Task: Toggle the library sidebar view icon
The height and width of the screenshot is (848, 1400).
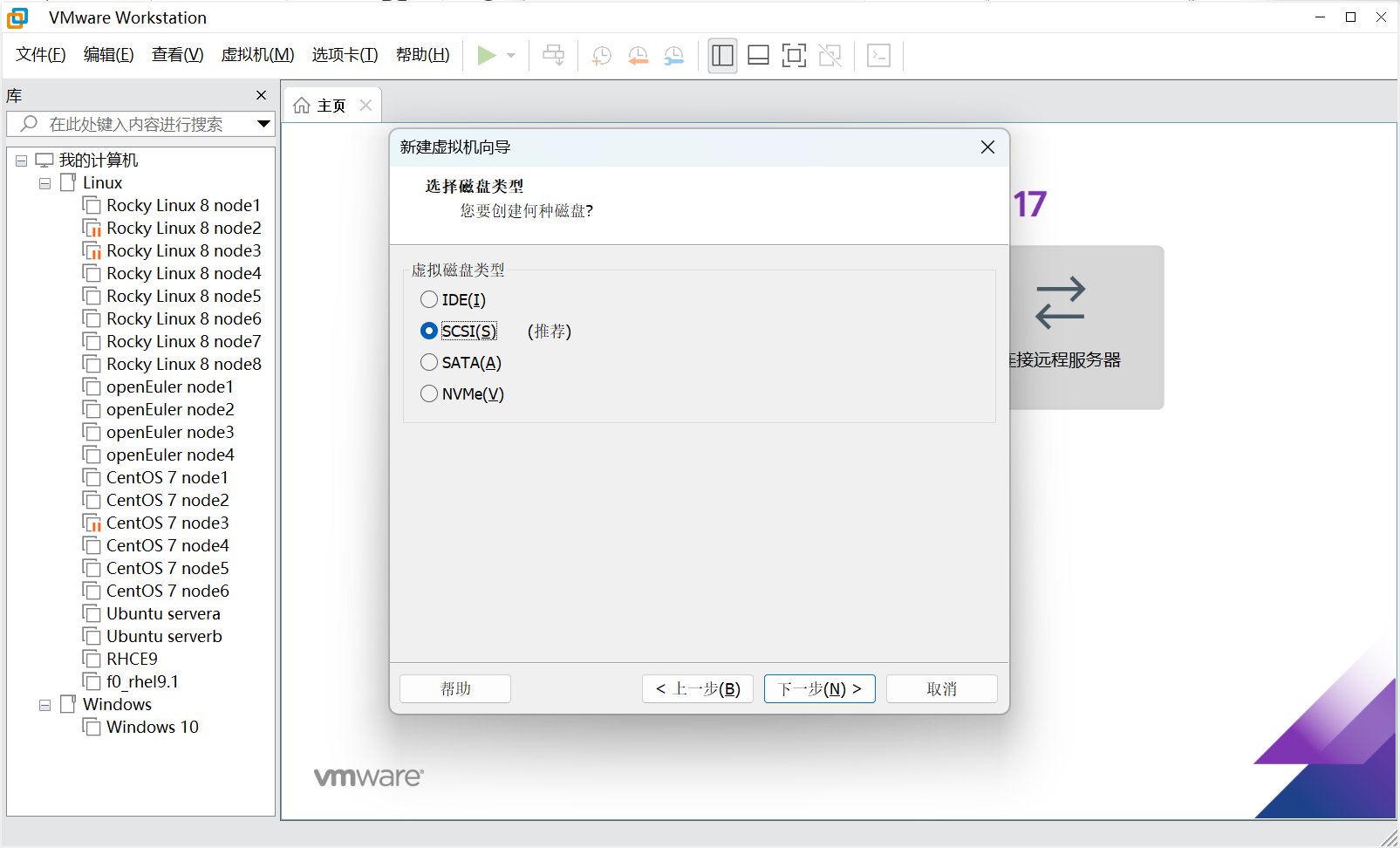Action: pos(722,56)
